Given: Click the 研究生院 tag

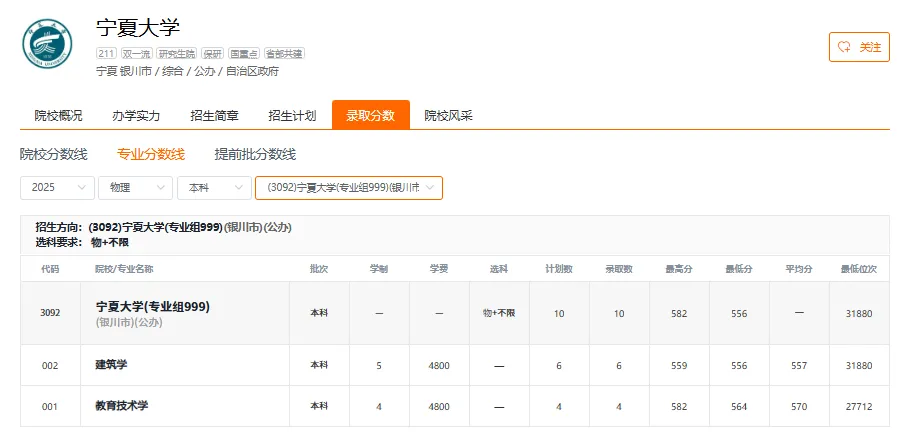Looking at the screenshot, I should 177,54.
